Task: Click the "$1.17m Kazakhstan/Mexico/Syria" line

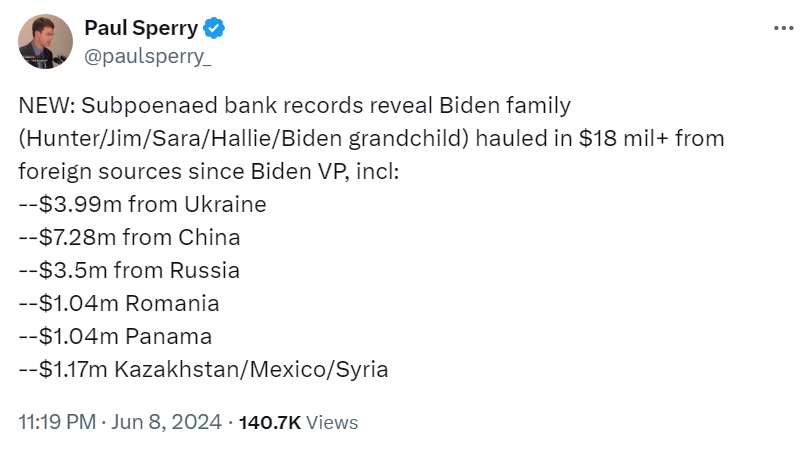Action: (x=203, y=369)
